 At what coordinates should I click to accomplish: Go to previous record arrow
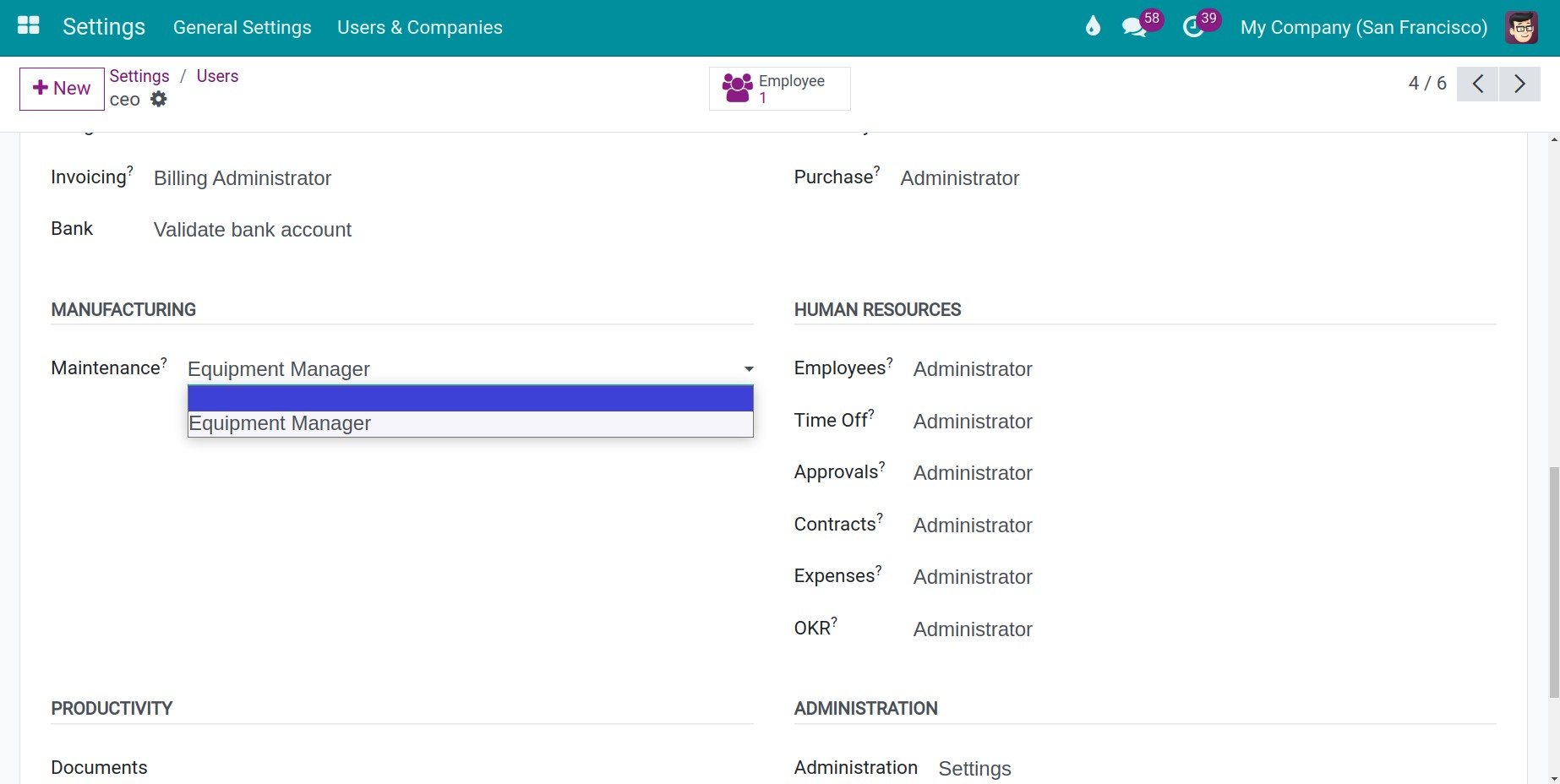tap(1478, 84)
